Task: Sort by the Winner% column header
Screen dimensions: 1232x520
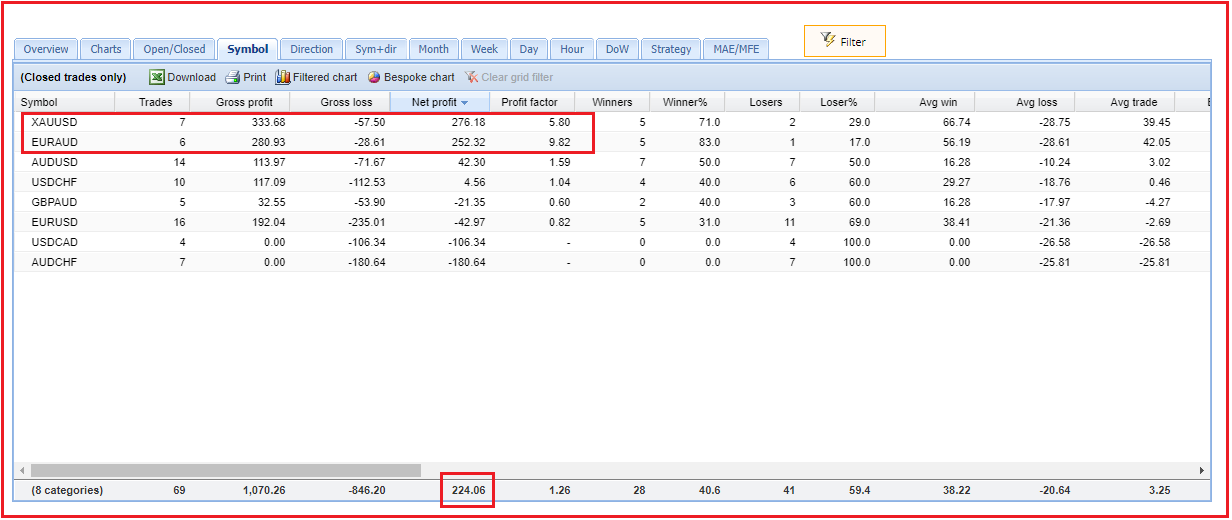Action: click(x=685, y=102)
